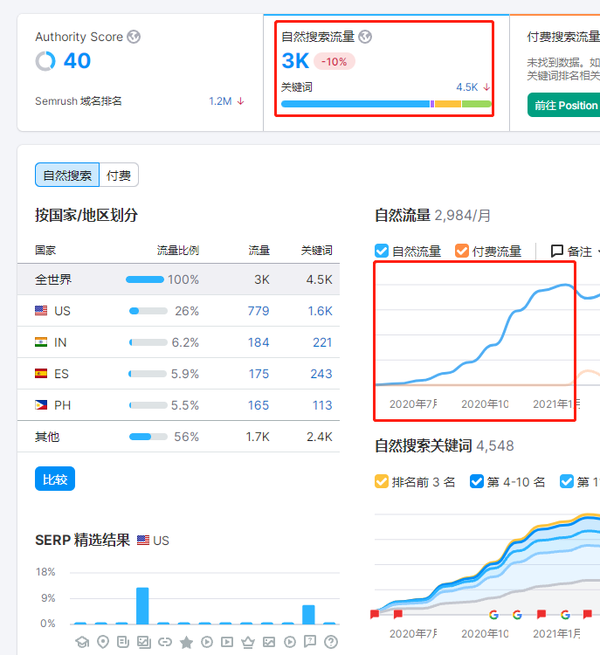Image resolution: width=600 pixels, height=655 pixels.
Task: Switch to the 自然搜索 tab
Action: (x=67, y=175)
